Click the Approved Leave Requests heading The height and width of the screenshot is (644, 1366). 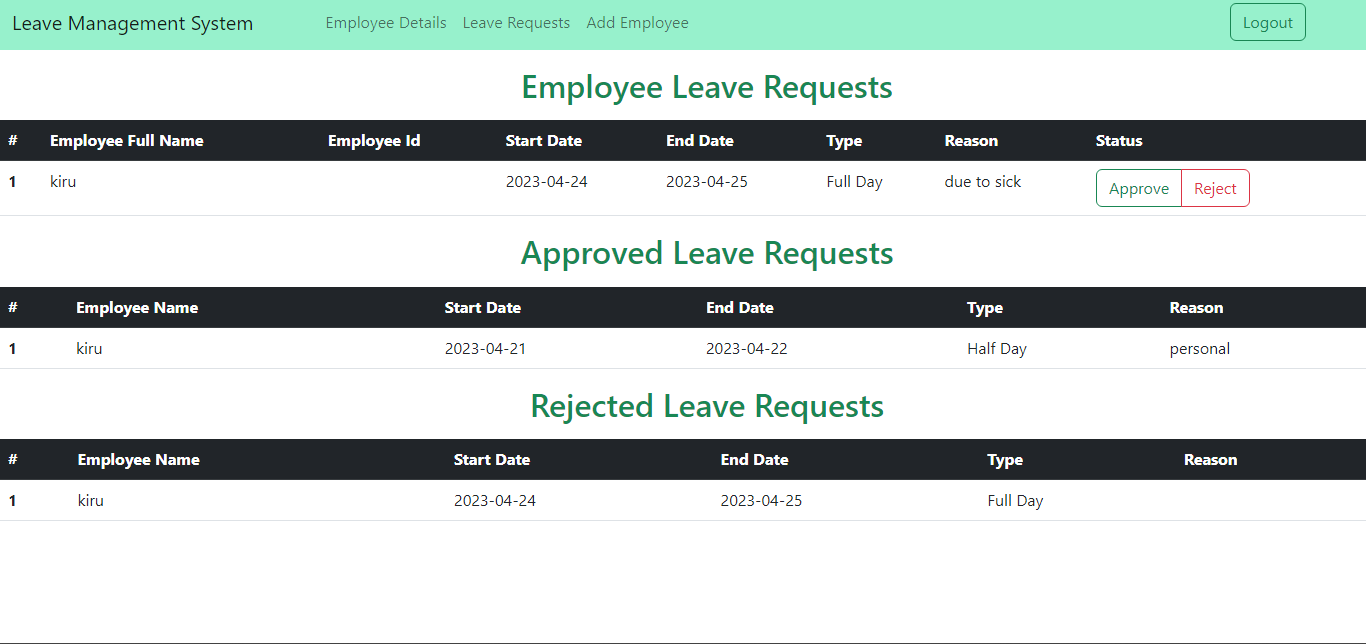coord(706,253)
